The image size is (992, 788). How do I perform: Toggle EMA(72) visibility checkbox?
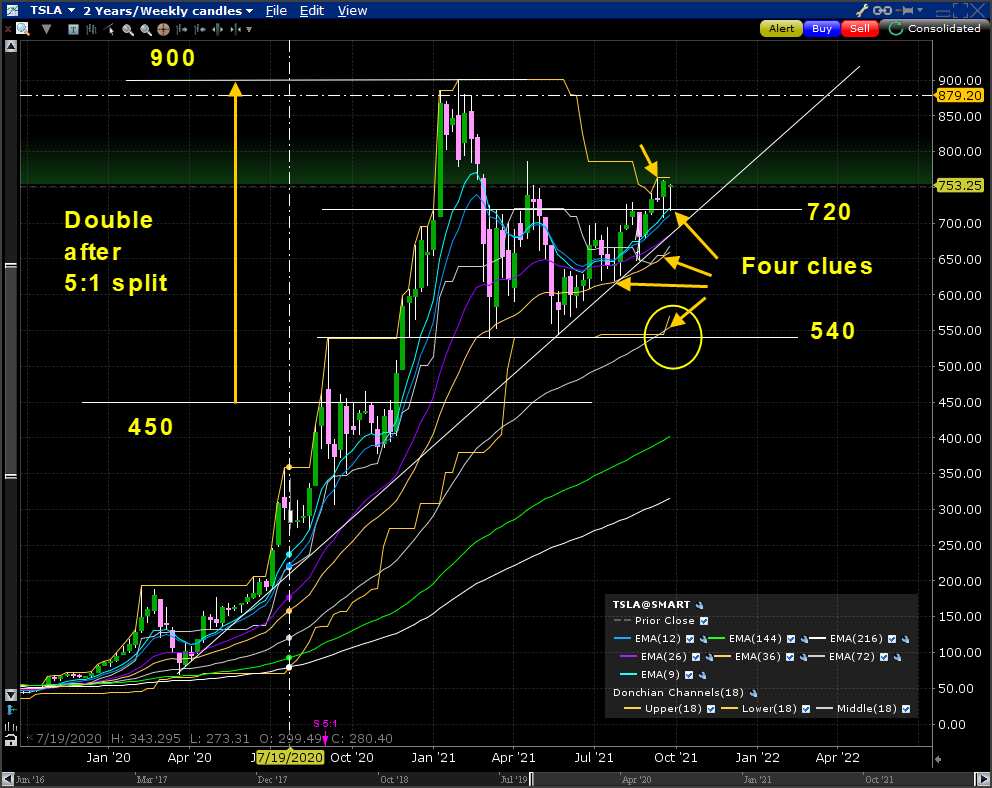tap(884, 657)
